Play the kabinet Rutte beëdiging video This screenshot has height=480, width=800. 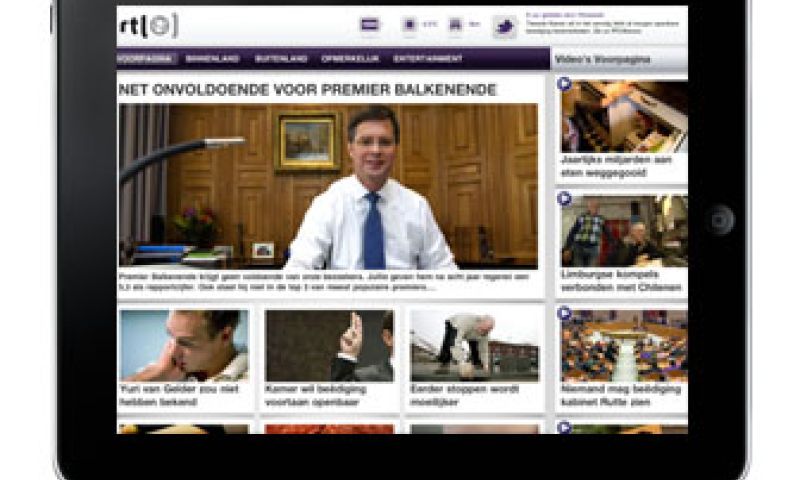[564, 313]
